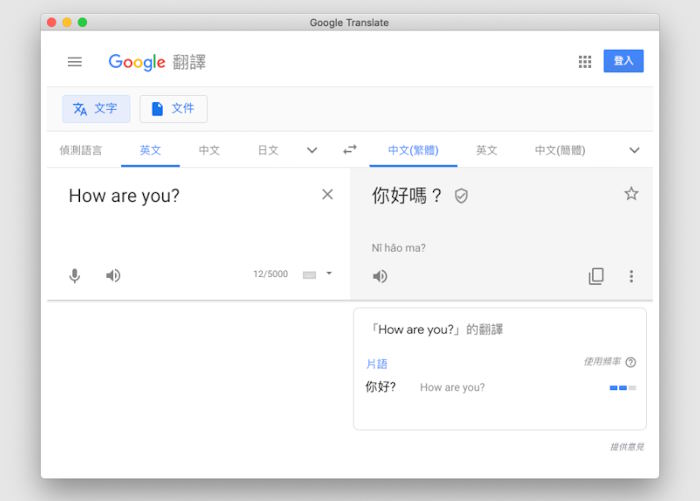Open the hamburger main menu

[75, 62]
